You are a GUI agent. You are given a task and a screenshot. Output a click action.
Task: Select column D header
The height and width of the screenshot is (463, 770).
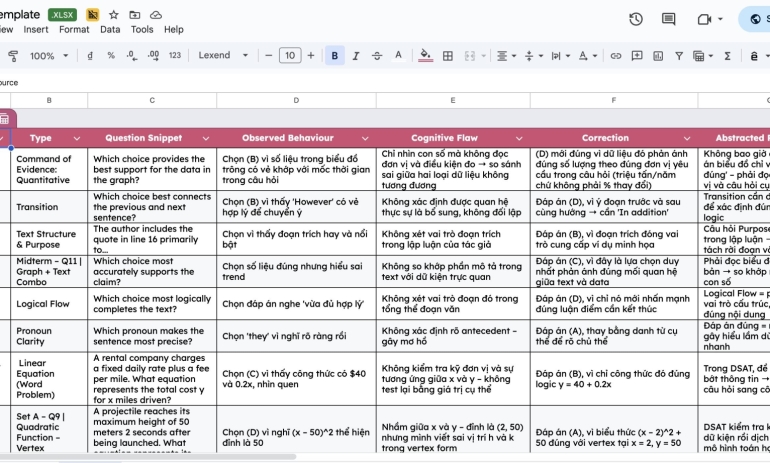click(296, 100)
